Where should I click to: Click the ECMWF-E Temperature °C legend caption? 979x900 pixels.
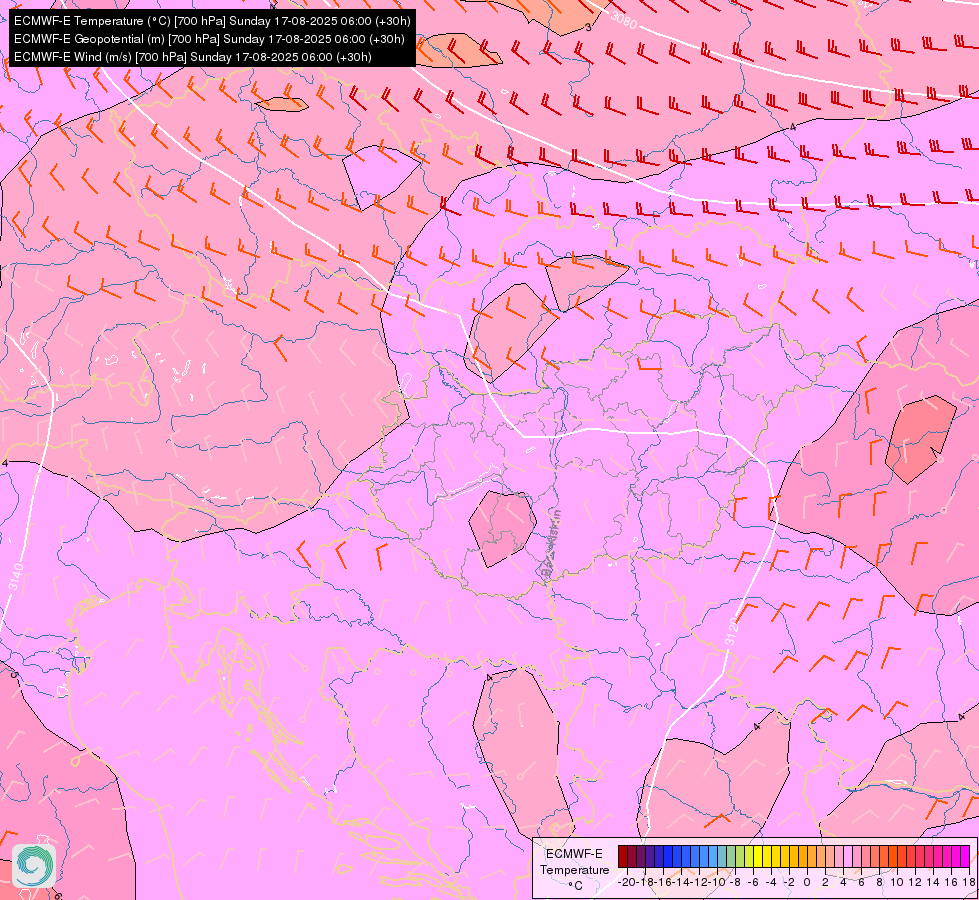coord(574,869)
